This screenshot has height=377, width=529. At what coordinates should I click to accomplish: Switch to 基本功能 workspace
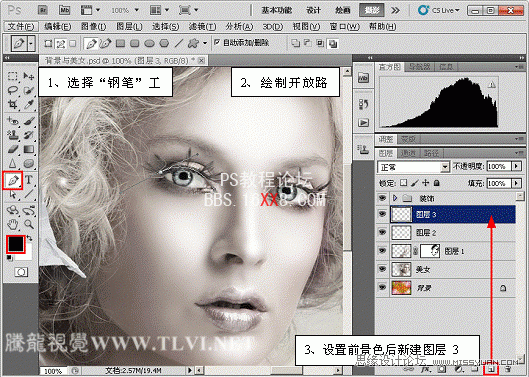coord(277,10)
